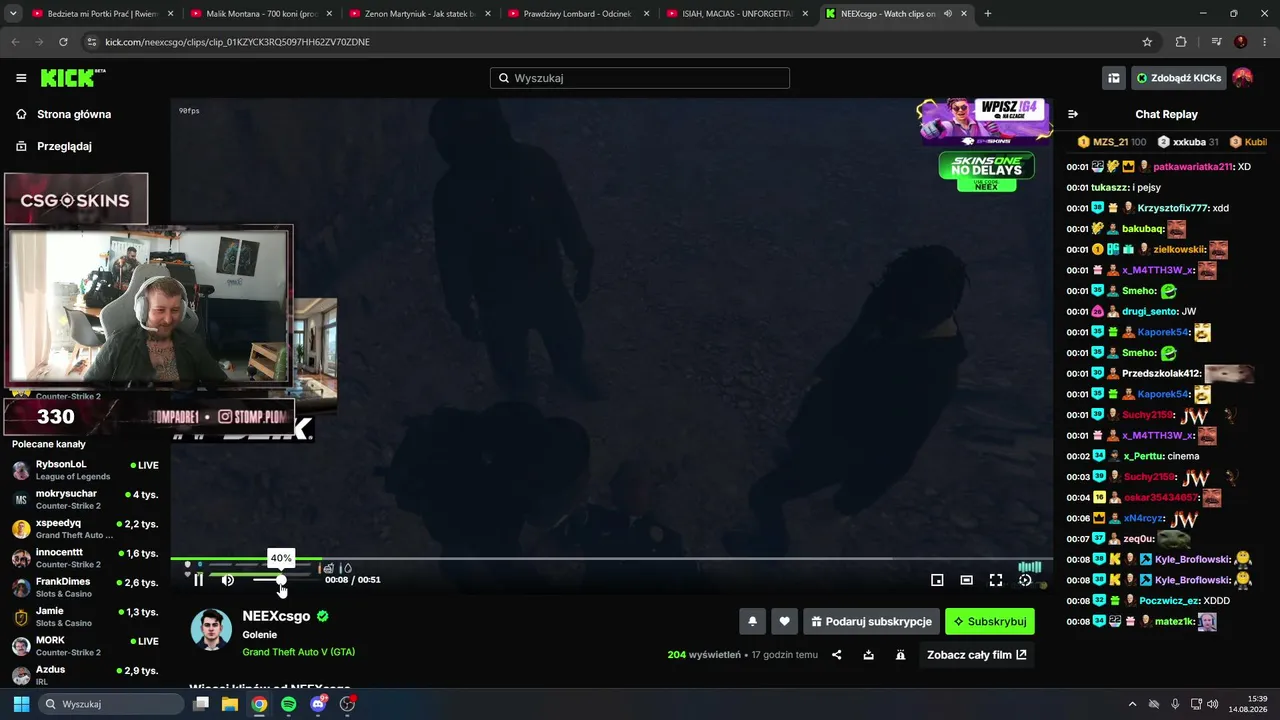The image size is (1280, 720).
Task: Share the clip using the share icon
Action: tap(837, 655)
